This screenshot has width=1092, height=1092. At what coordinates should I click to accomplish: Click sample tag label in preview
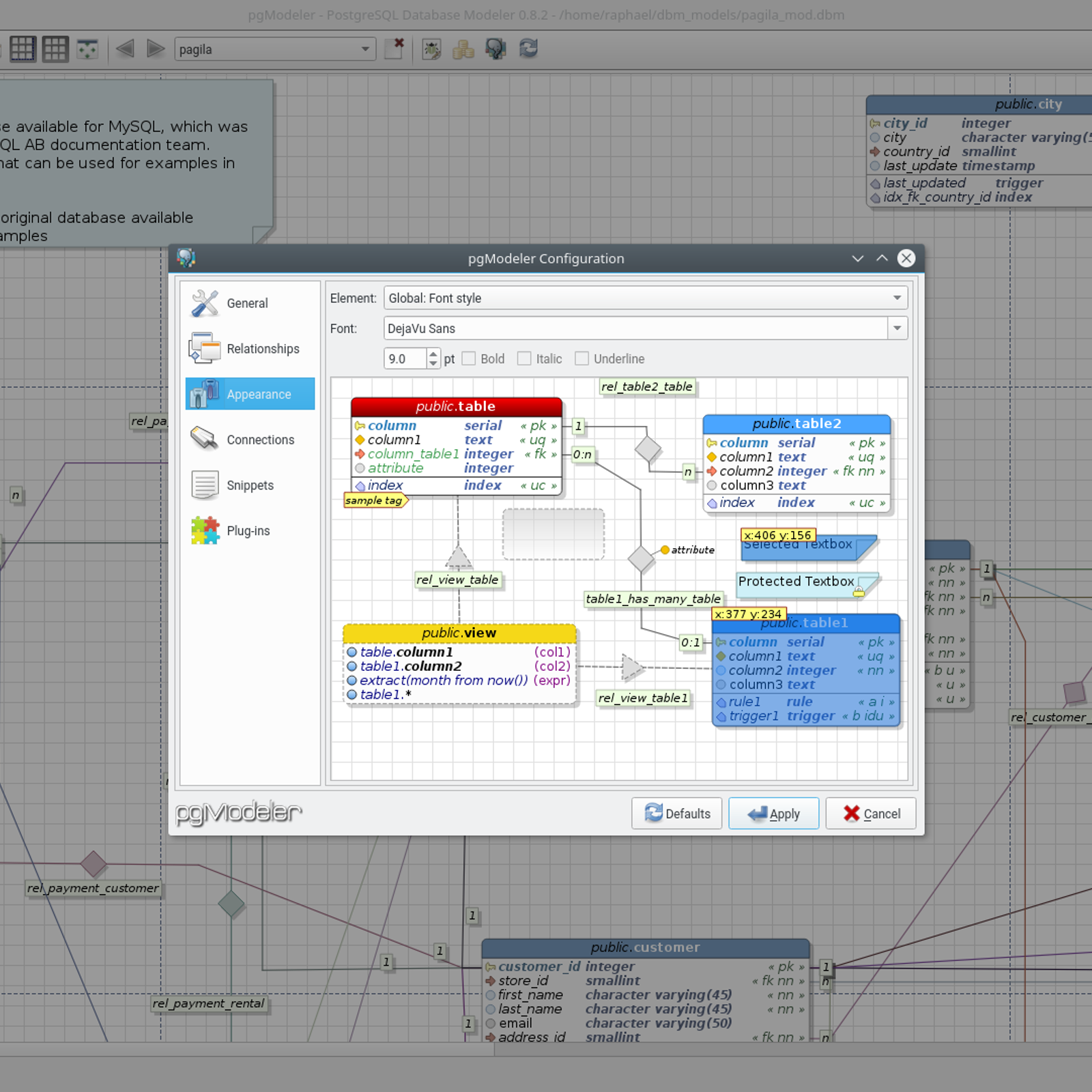pos(375,500)
